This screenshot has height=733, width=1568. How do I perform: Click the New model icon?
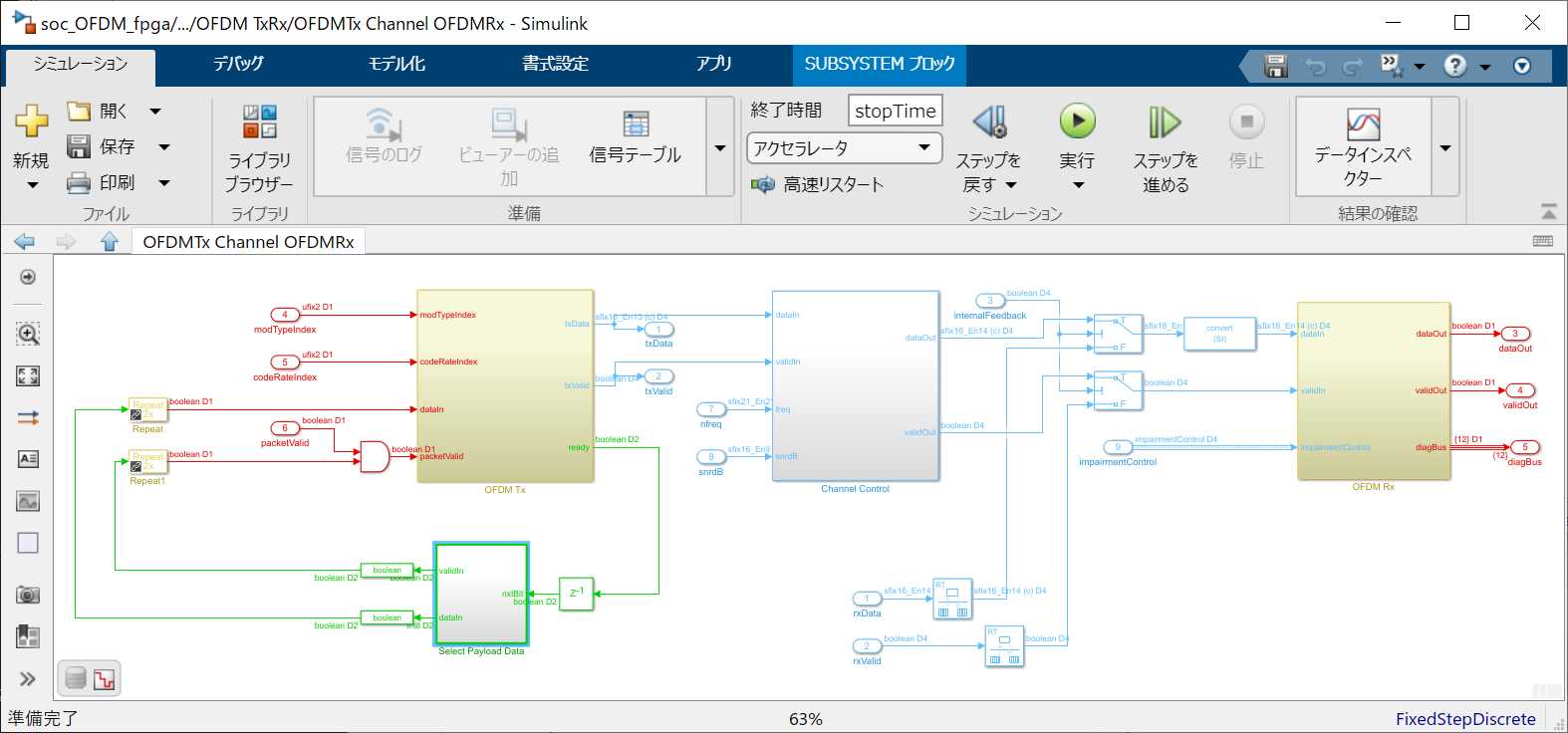pyautogui.click(x=31, y=121)
